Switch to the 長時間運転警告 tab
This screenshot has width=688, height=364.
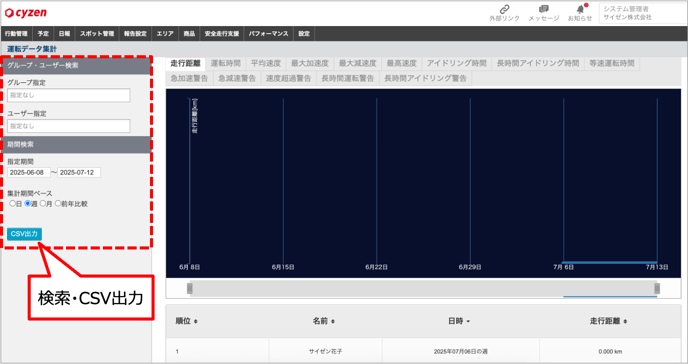click(348, 78)
